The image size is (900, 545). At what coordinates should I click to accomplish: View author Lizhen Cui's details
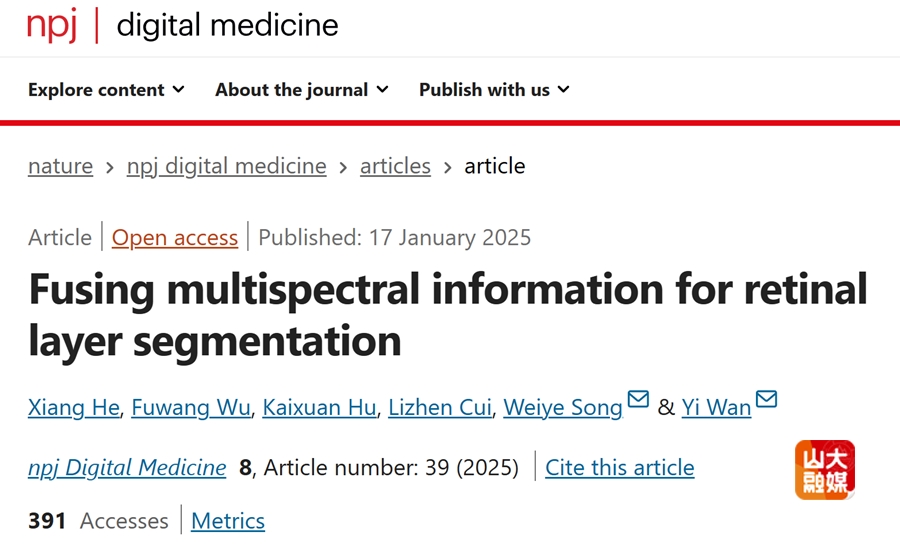440,407
